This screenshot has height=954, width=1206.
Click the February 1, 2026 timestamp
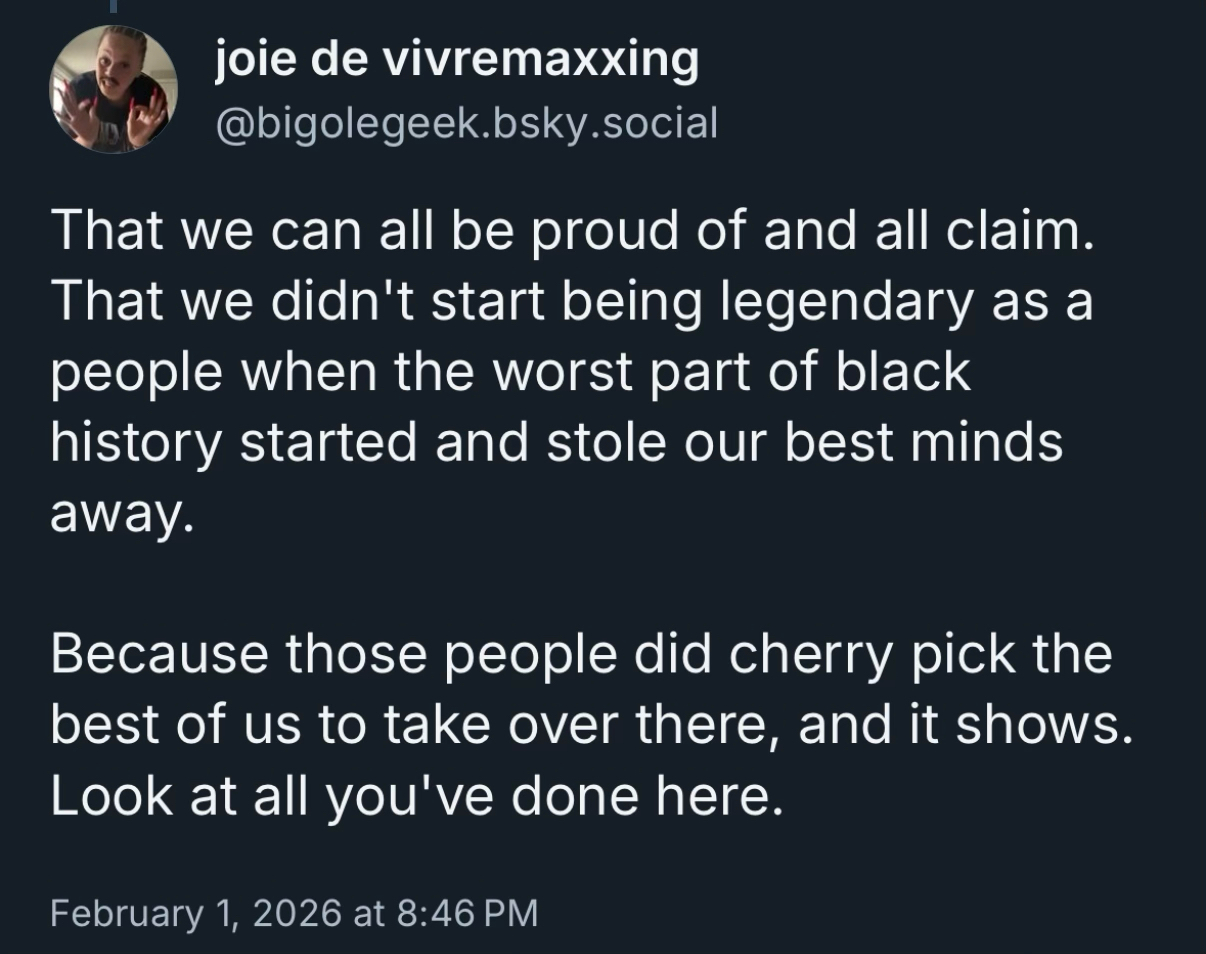pyautogui.click(x=294, y=912)
